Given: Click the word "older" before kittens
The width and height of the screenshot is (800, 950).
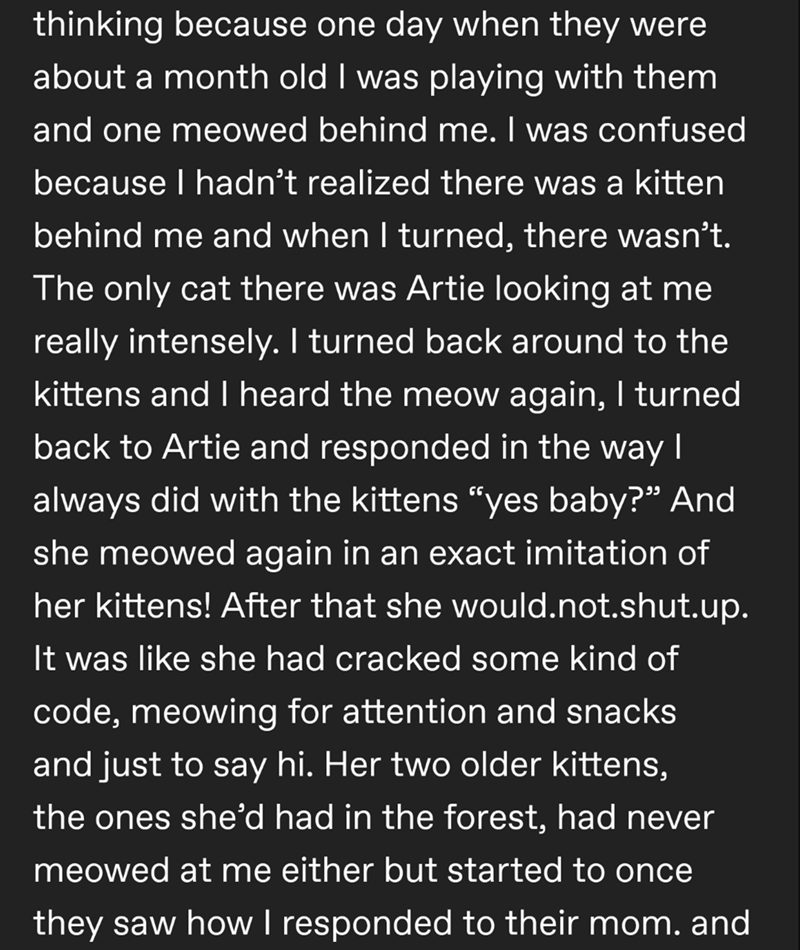Looking at the screenshot, I should click(501, 765).
